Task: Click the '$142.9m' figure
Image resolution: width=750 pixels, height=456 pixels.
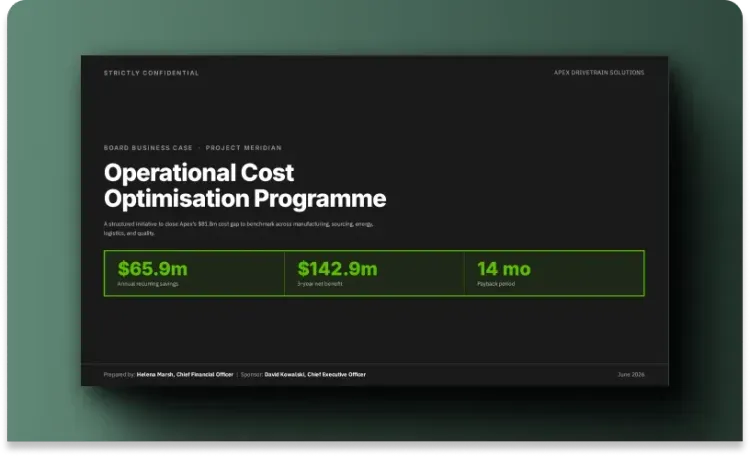Action: [337, 268]
